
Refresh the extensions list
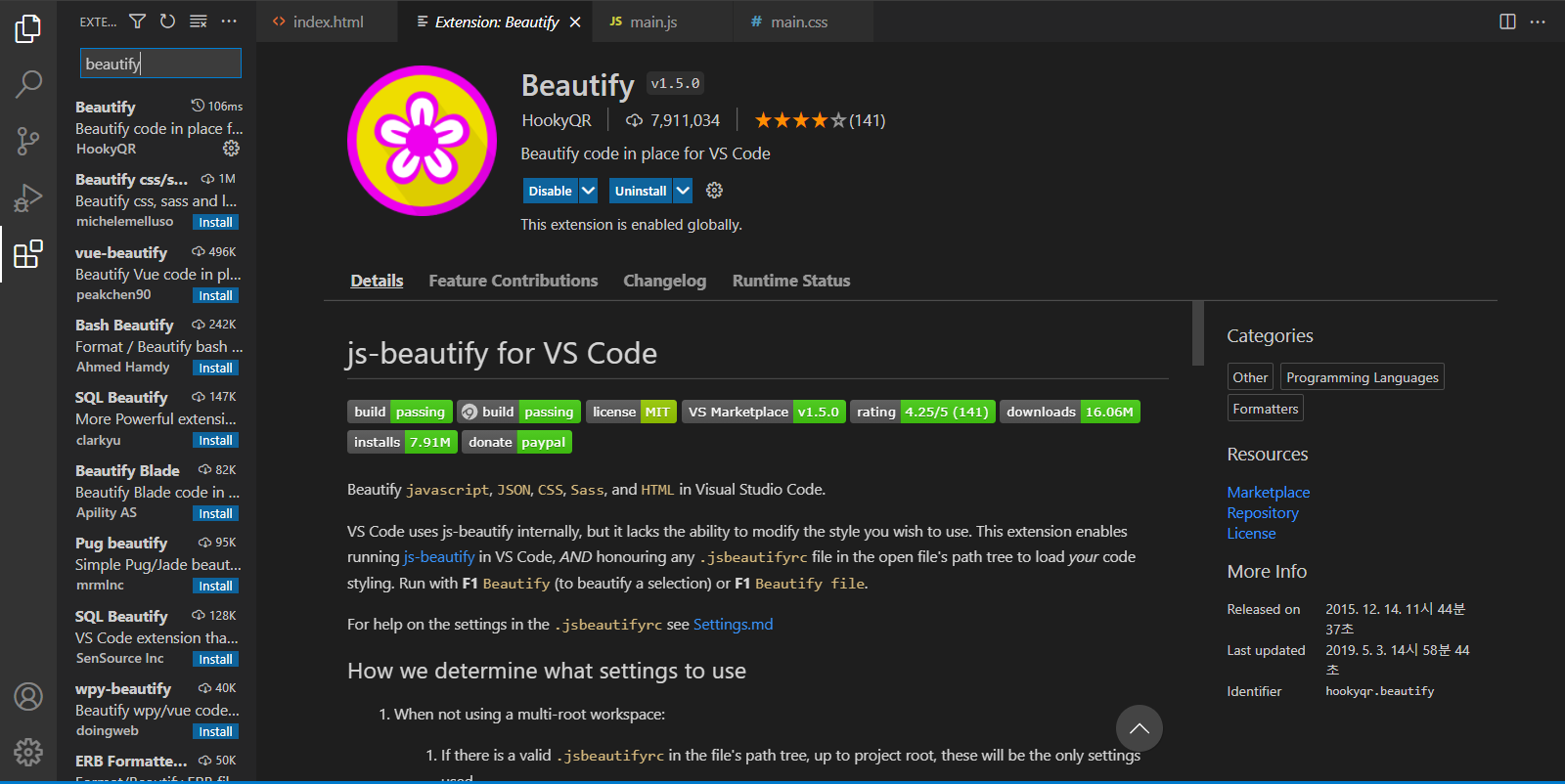coord(167,22)
